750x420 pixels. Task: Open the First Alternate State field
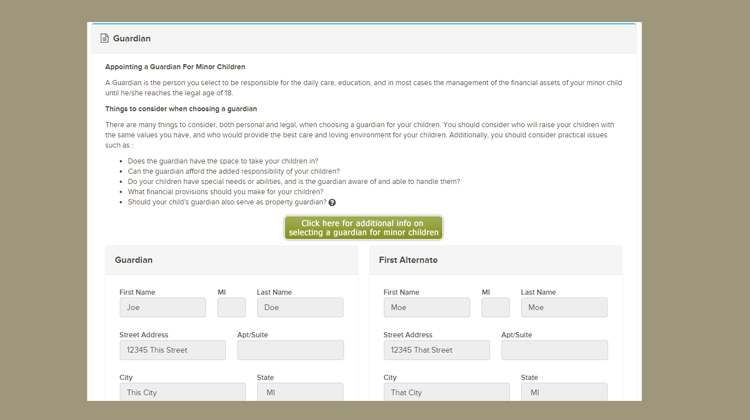563,392
